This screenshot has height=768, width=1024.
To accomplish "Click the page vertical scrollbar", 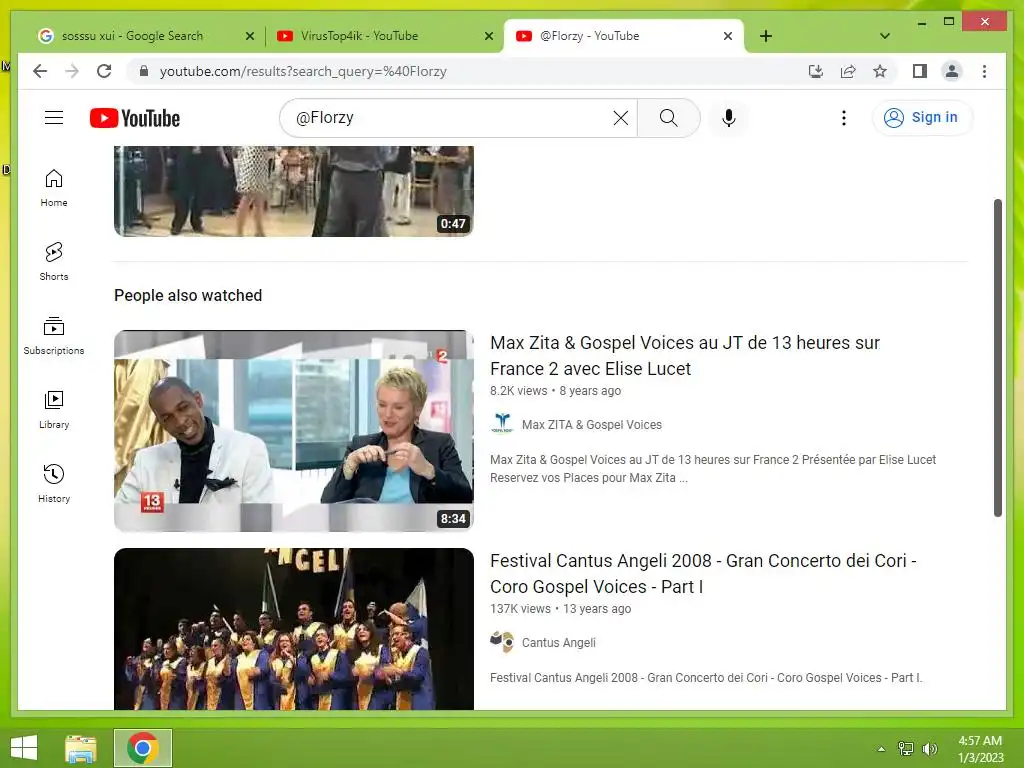I will tap(997, 358).
